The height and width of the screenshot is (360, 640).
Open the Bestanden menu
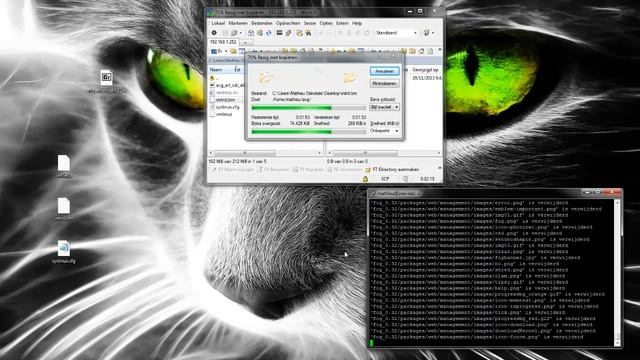point(262,23)
